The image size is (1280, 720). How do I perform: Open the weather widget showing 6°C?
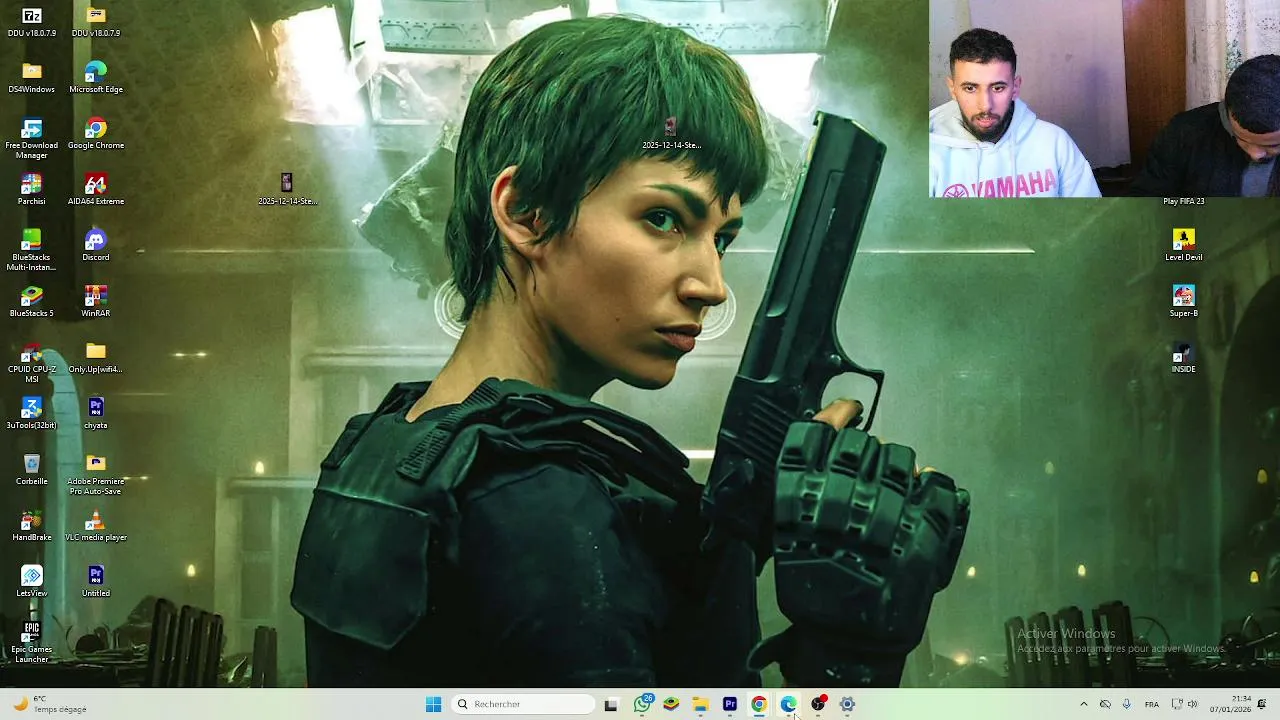(x=49, y=704)
